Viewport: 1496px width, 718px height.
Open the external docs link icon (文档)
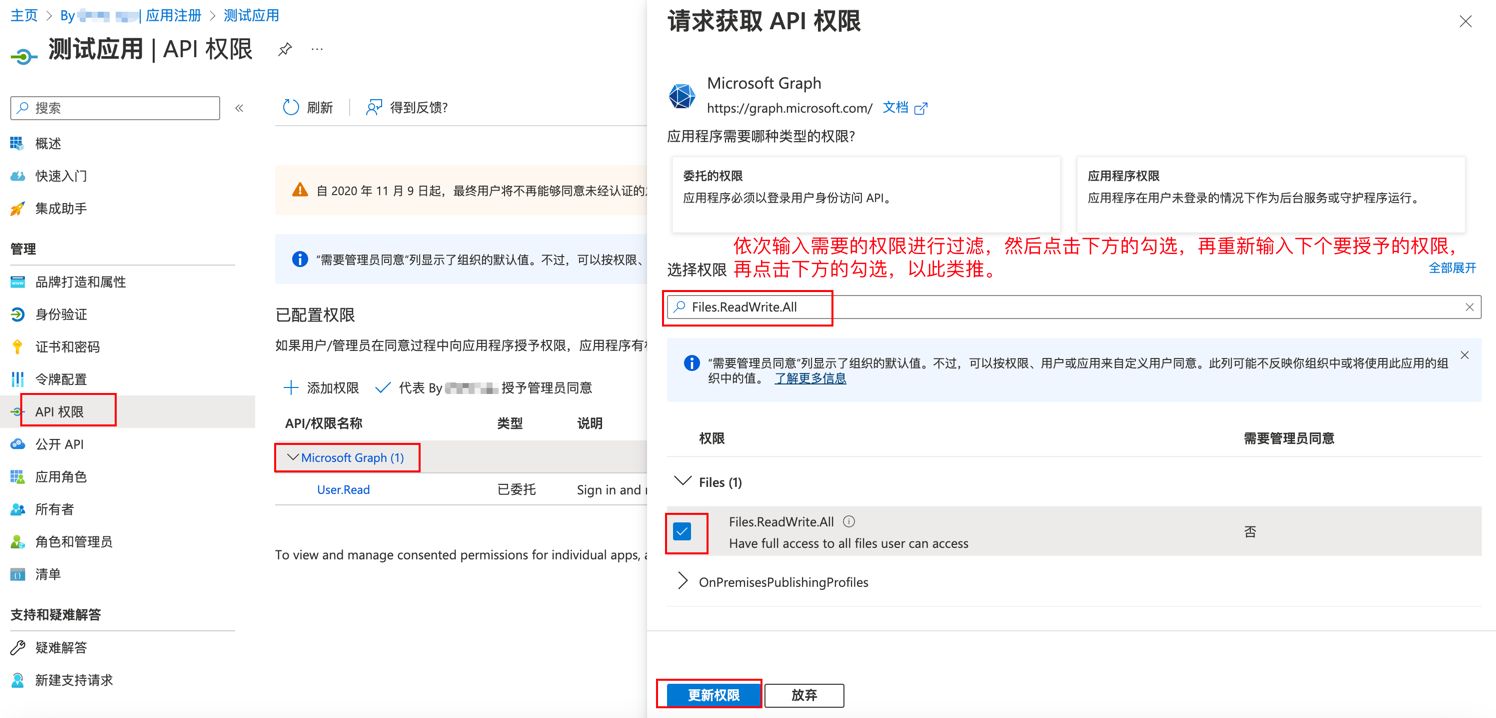[921, 108]
